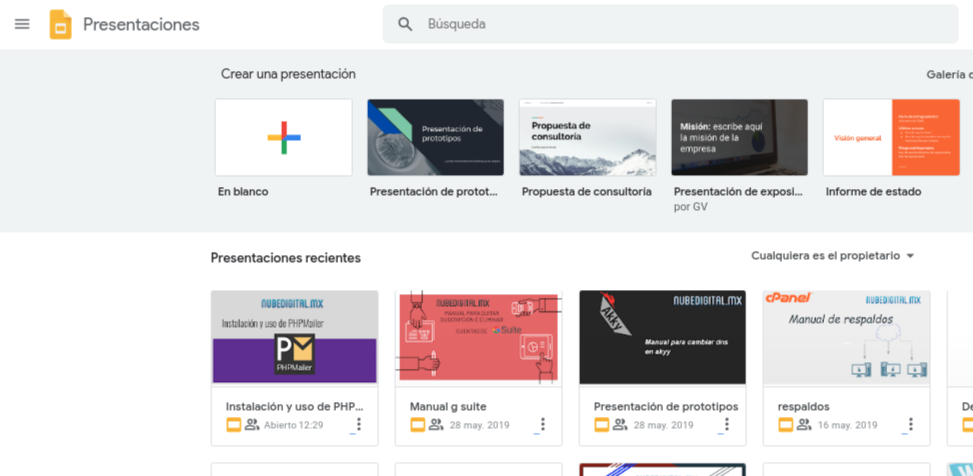Click slides file icon on respaldos card
This screenshot has width=973, height=476.
pos(786,425)
